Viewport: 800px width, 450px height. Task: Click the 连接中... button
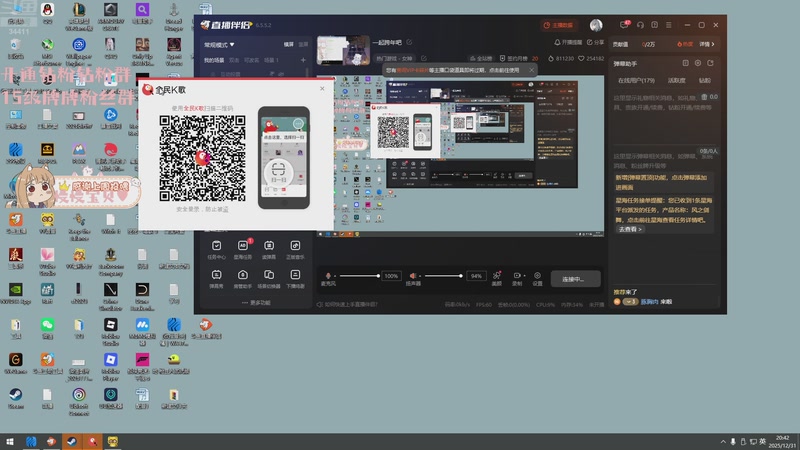pos(576,279)
